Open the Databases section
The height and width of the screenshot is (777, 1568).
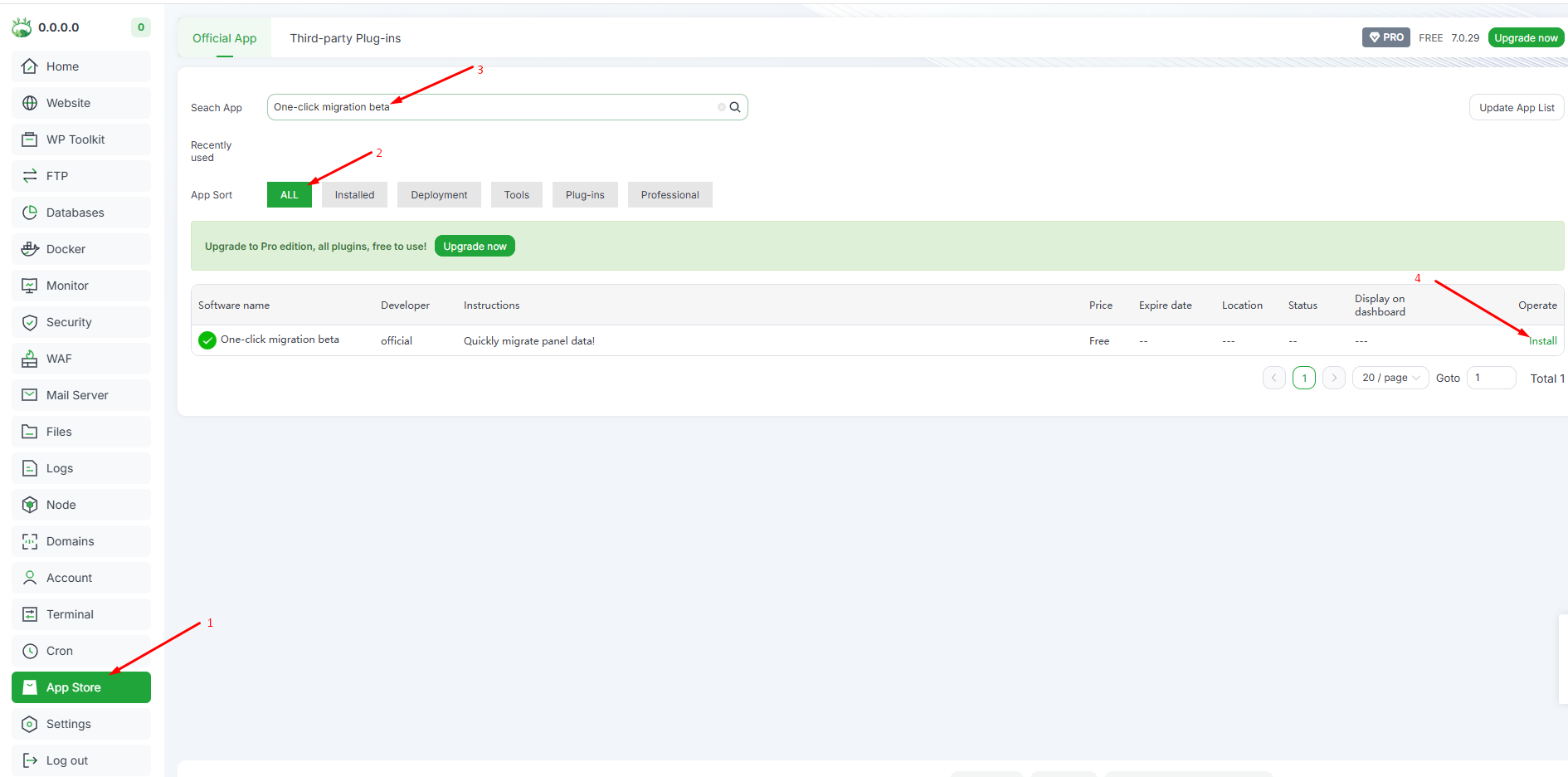coord(75,213)
